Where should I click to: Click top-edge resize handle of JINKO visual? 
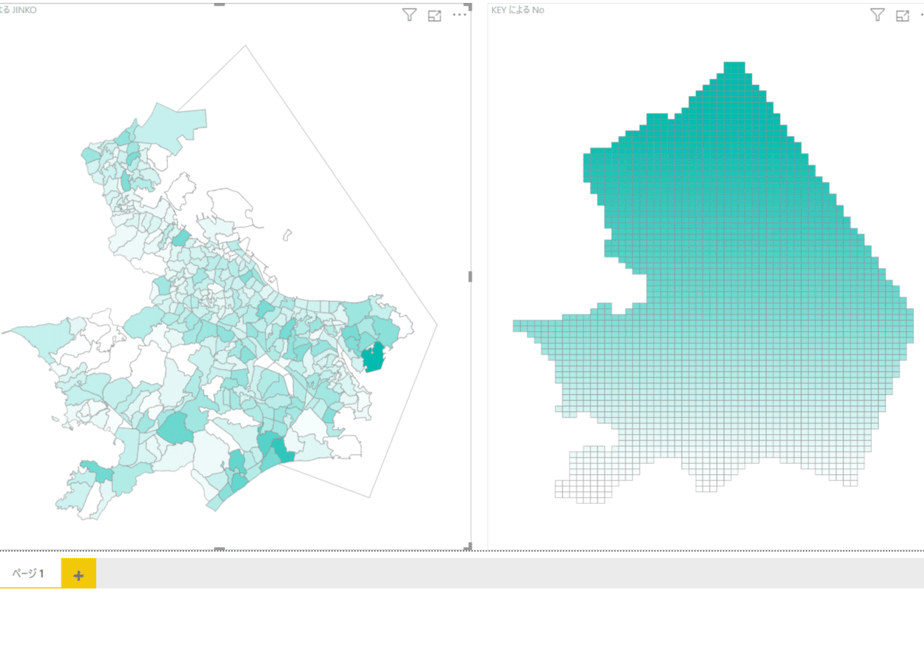[219, 4]
